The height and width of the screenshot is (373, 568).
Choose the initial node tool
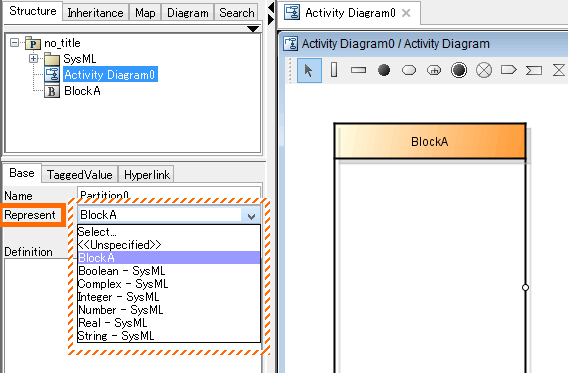(x=384, y=70)
